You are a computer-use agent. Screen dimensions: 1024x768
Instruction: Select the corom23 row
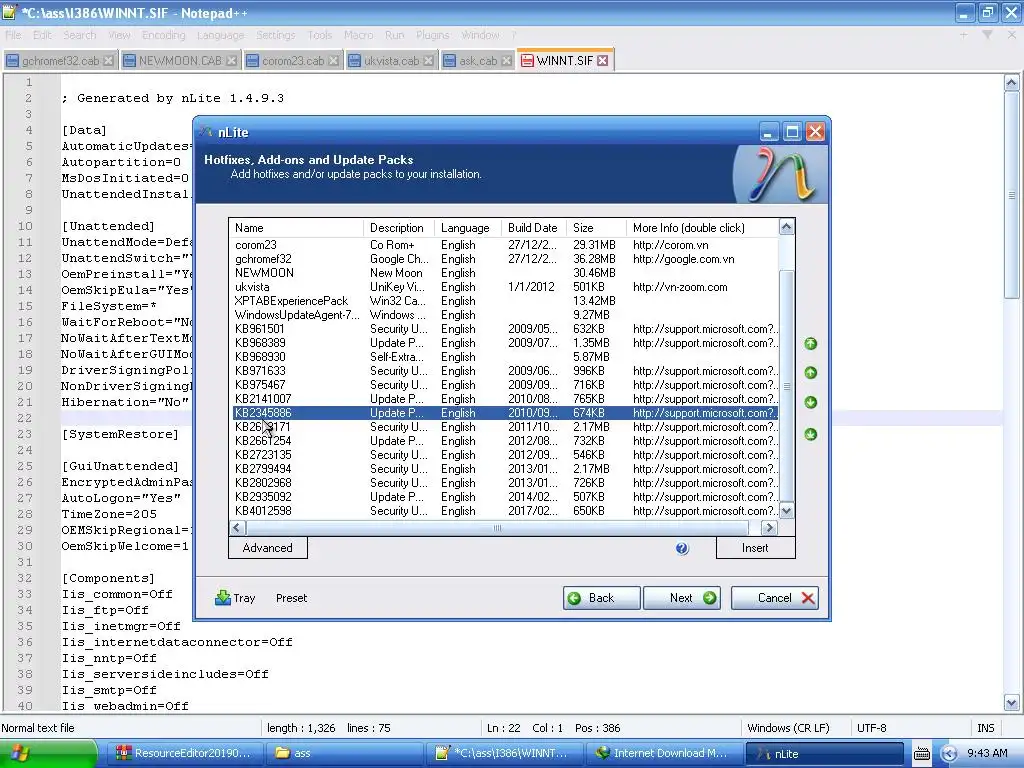tap(505, 245)
